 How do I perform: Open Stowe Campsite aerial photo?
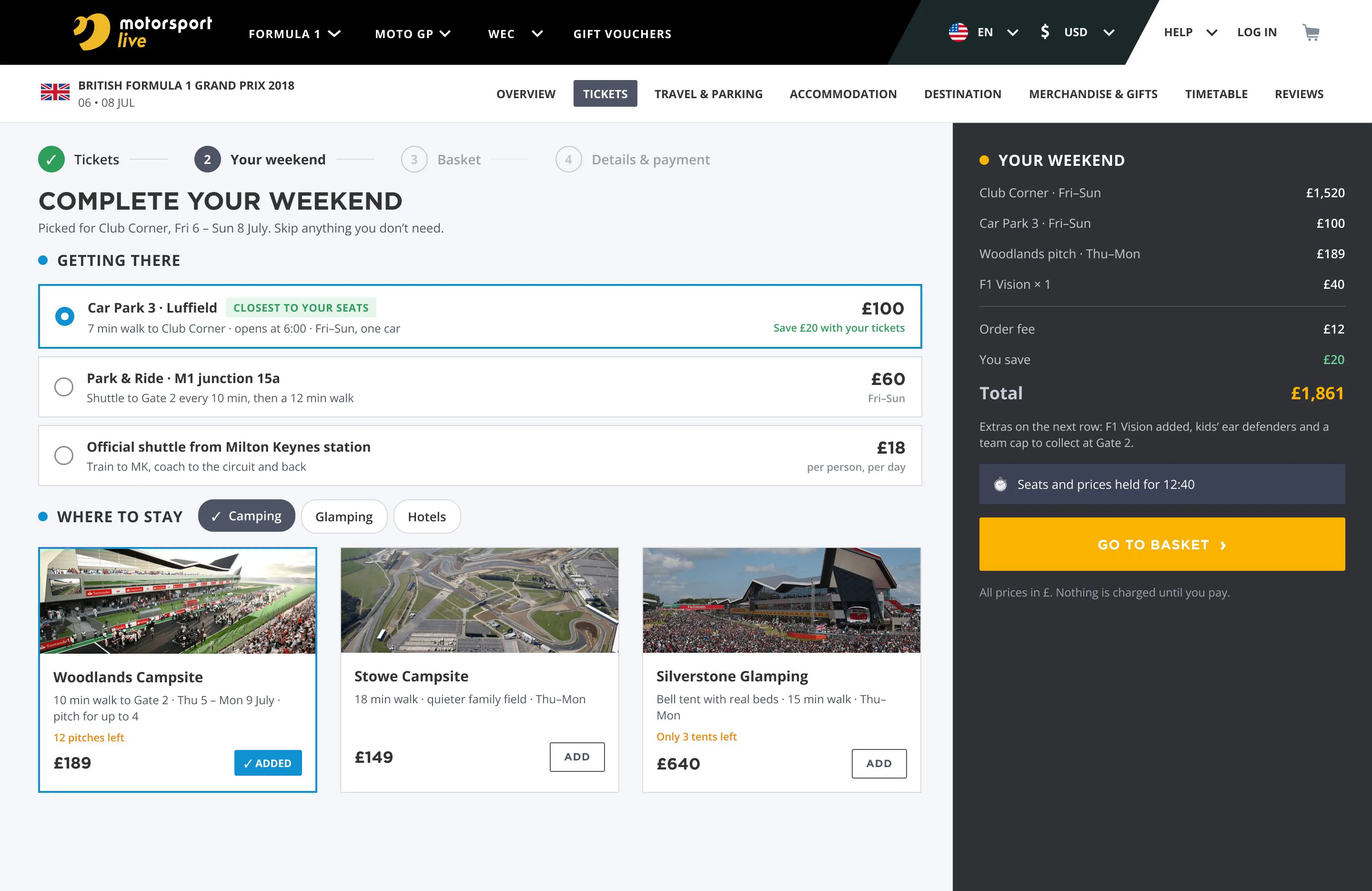tap(479, 600)
